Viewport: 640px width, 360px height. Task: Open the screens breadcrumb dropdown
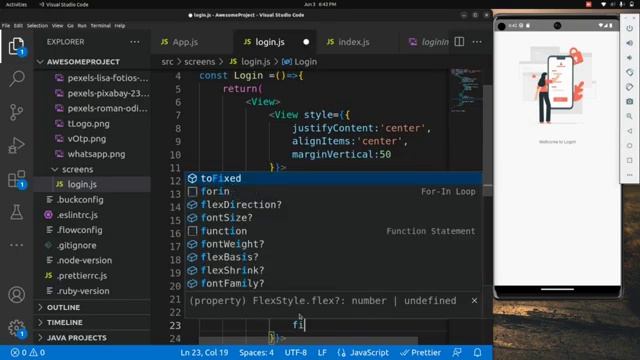[x=199, y=62]
